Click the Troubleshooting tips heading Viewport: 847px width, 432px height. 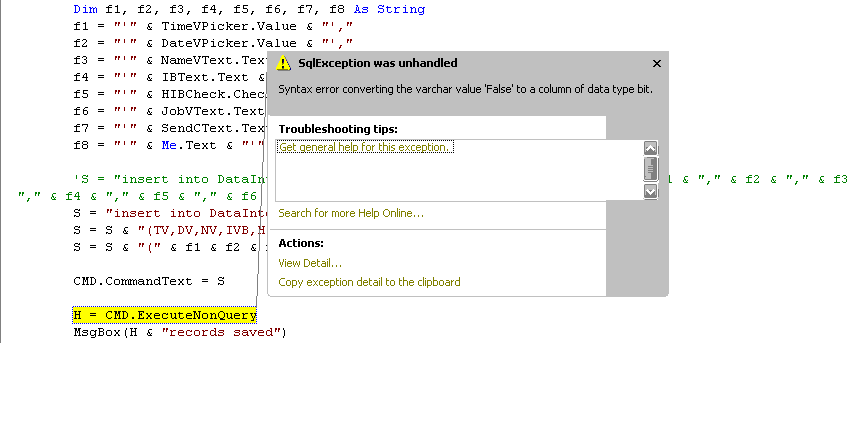click(x=338, y=129)
